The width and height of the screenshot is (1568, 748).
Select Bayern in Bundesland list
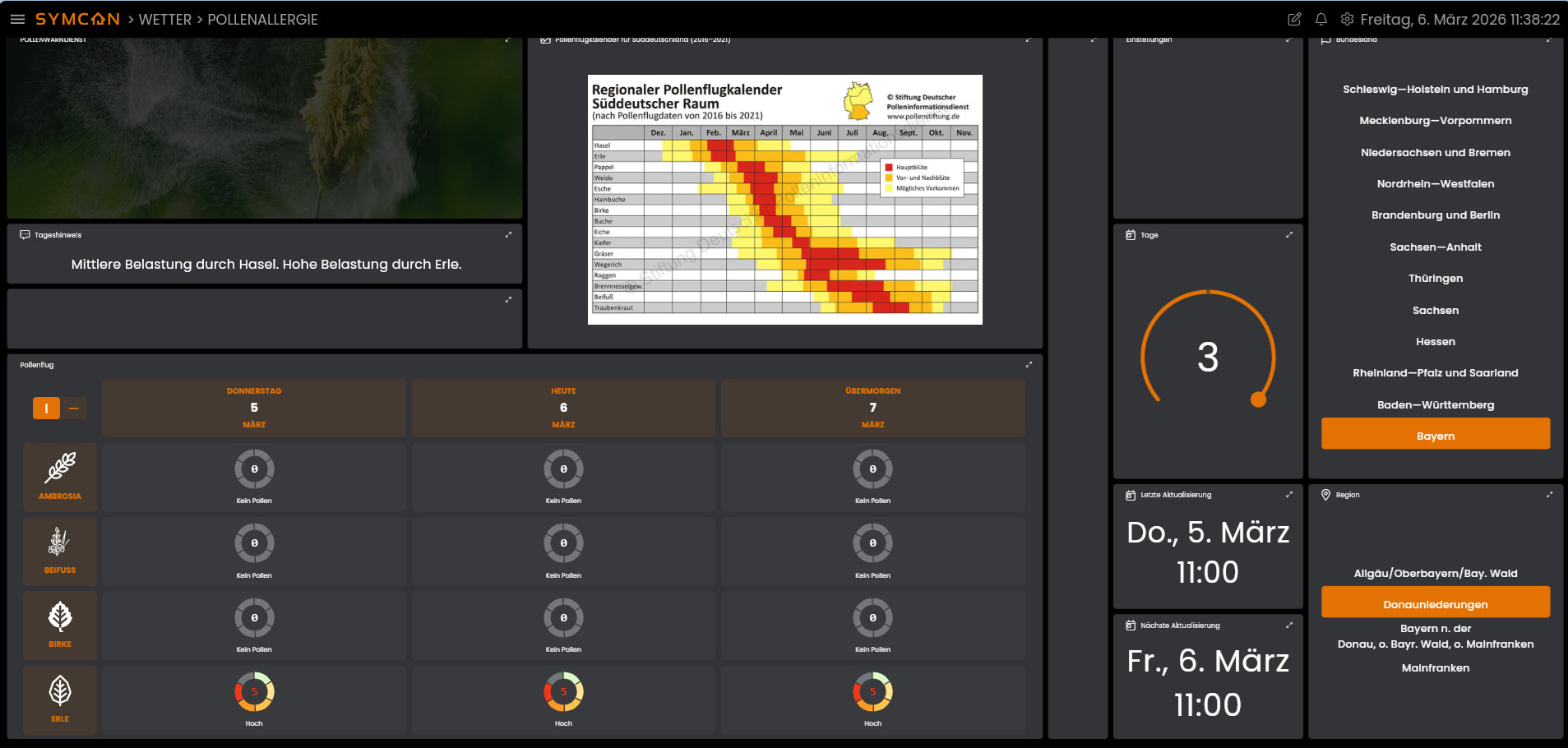click(x=1435, y=436)
